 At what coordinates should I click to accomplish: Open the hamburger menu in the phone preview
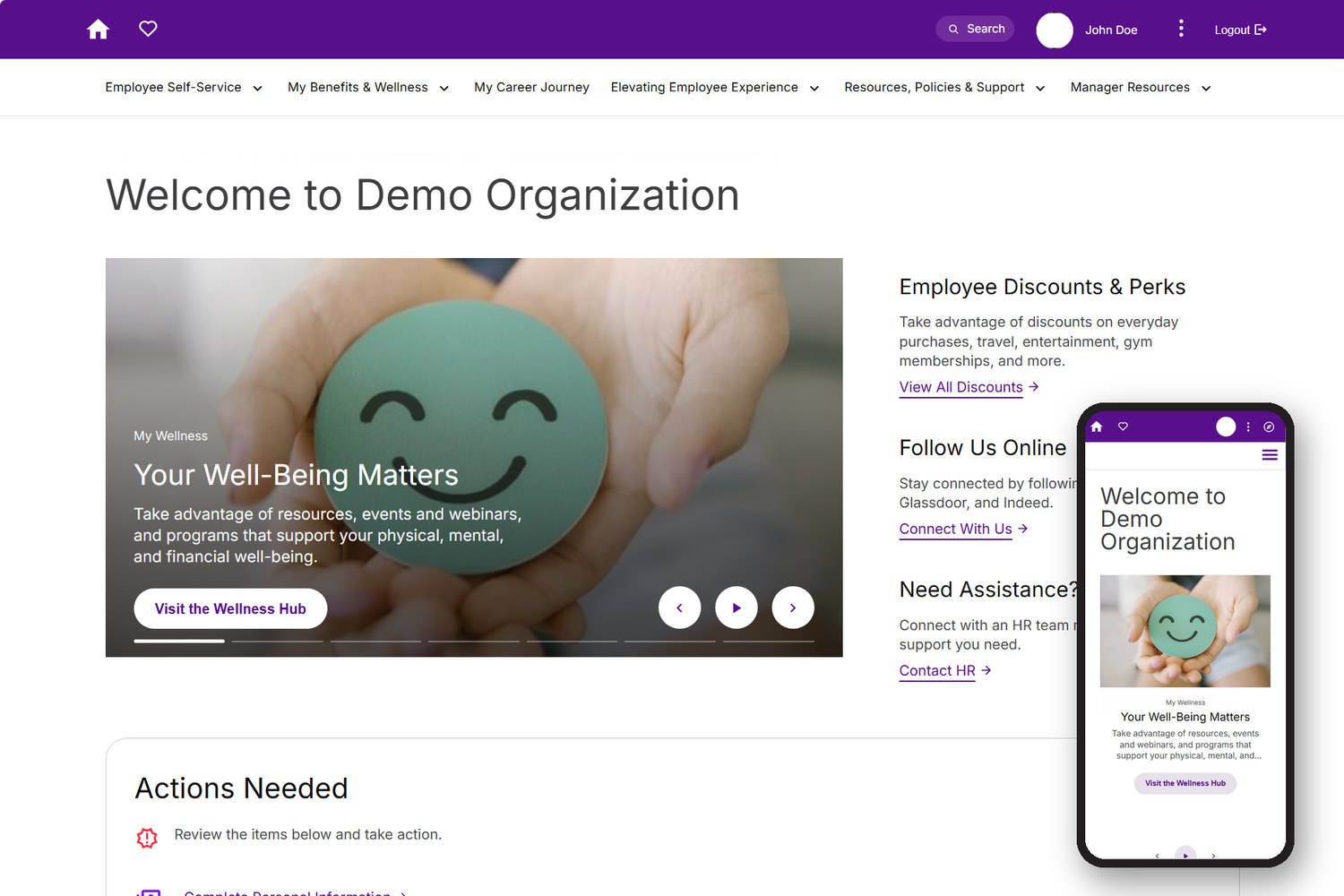(x=1270, y=455)
